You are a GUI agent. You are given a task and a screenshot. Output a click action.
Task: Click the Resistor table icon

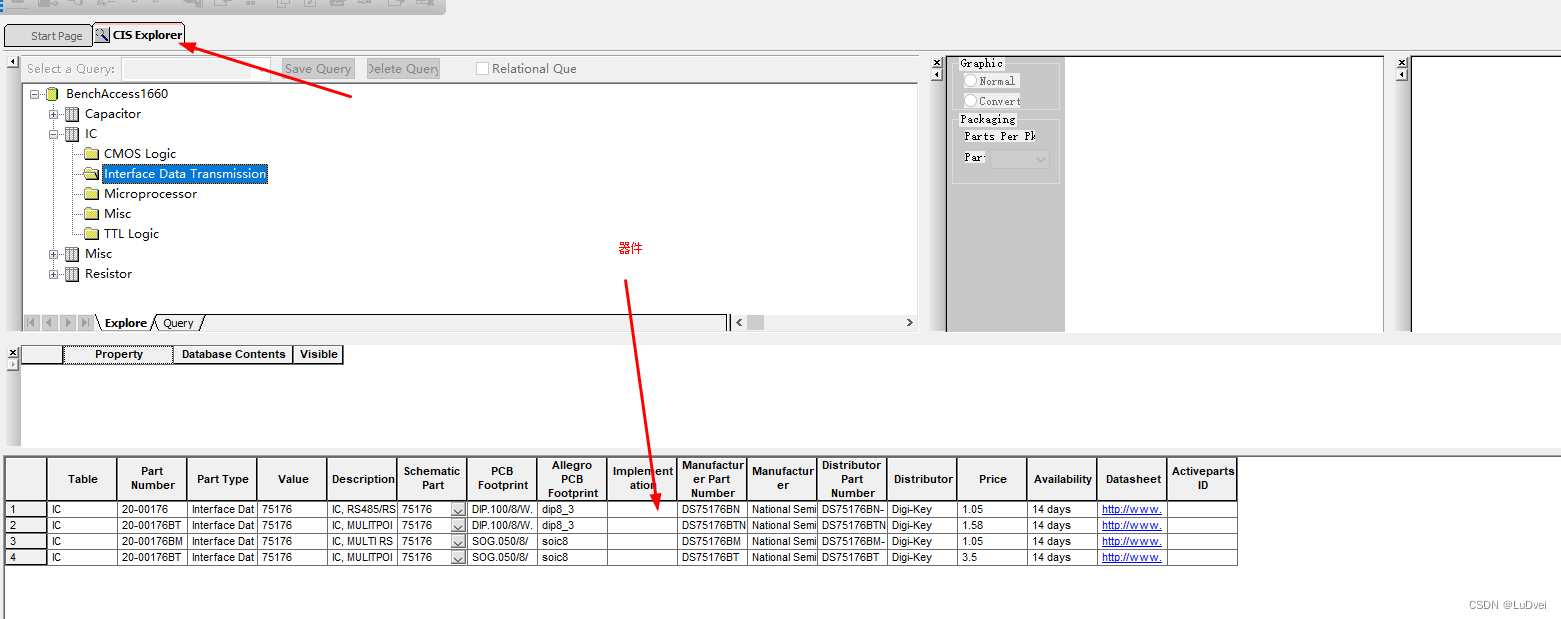click(x=71, y=274)
